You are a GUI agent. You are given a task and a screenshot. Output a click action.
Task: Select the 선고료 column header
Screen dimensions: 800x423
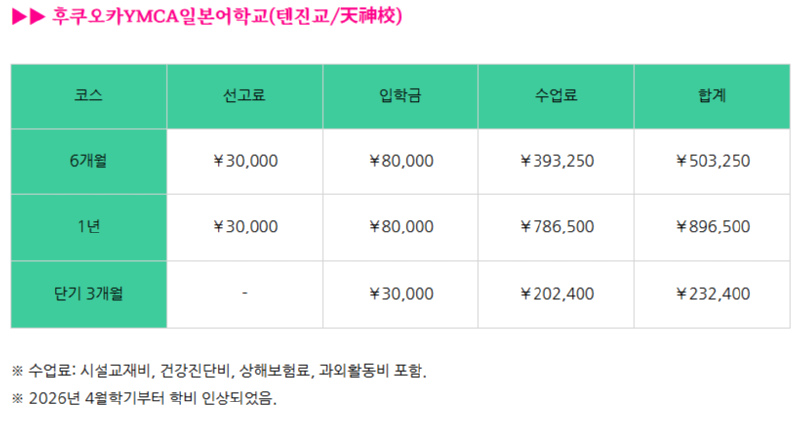(x=245, y=96)
